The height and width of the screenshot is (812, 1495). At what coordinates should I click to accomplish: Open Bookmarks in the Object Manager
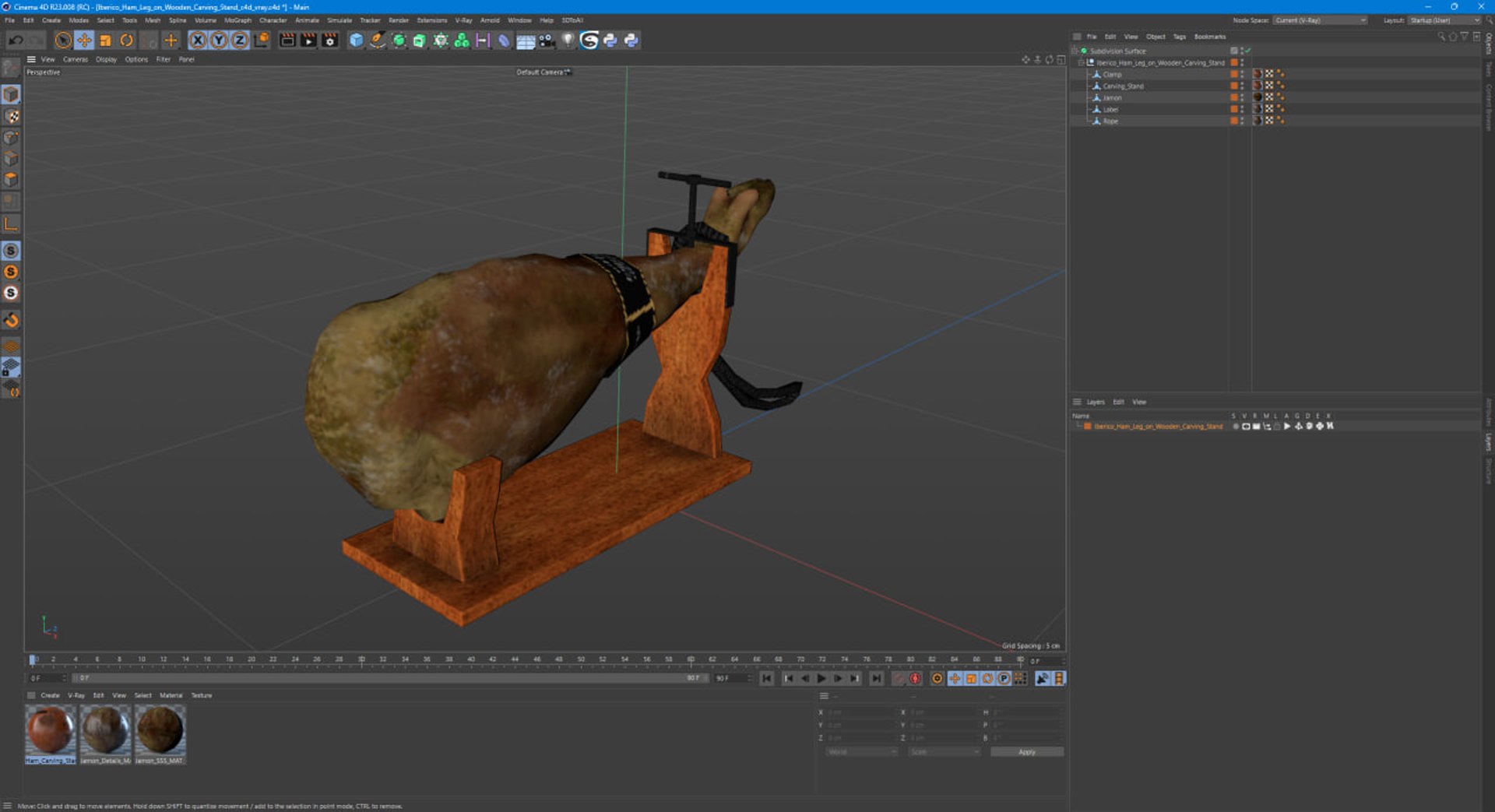pyautogui.click(x=1210, y=37)
